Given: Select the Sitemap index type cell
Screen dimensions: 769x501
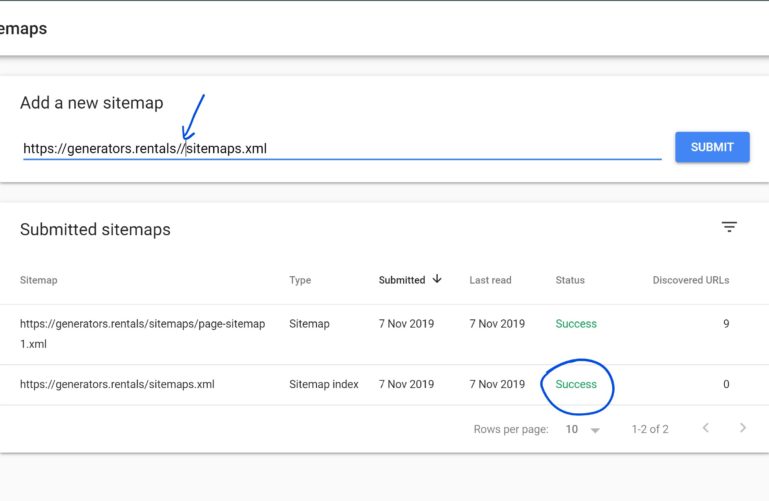Looking at the screenshot, I should pyautogui.click(x=323, y=384).
